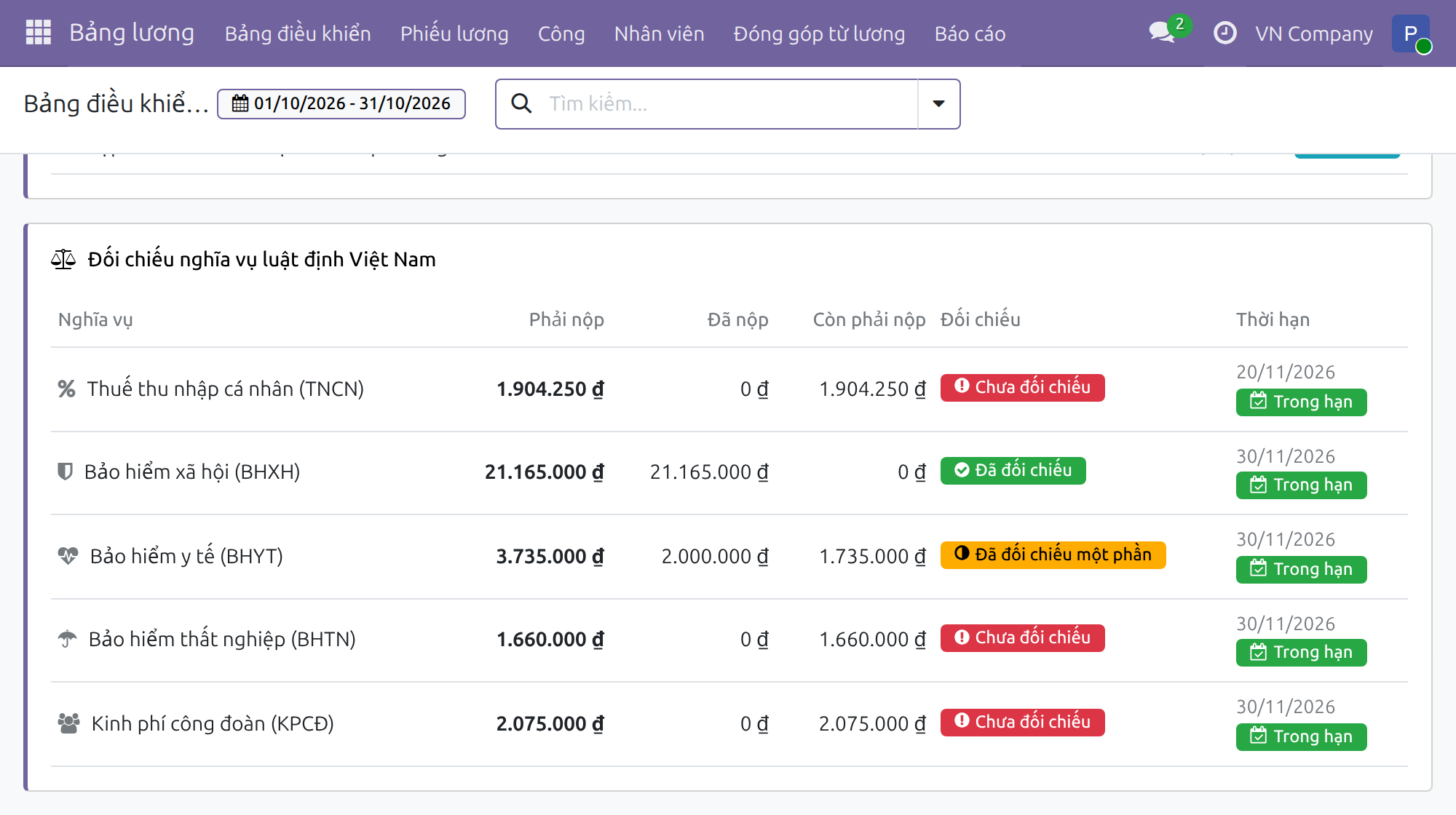Viewport: 1456px width, 815px height.
Task: Open the Đóng góp từ lương menu
Action: coord(820,33)
